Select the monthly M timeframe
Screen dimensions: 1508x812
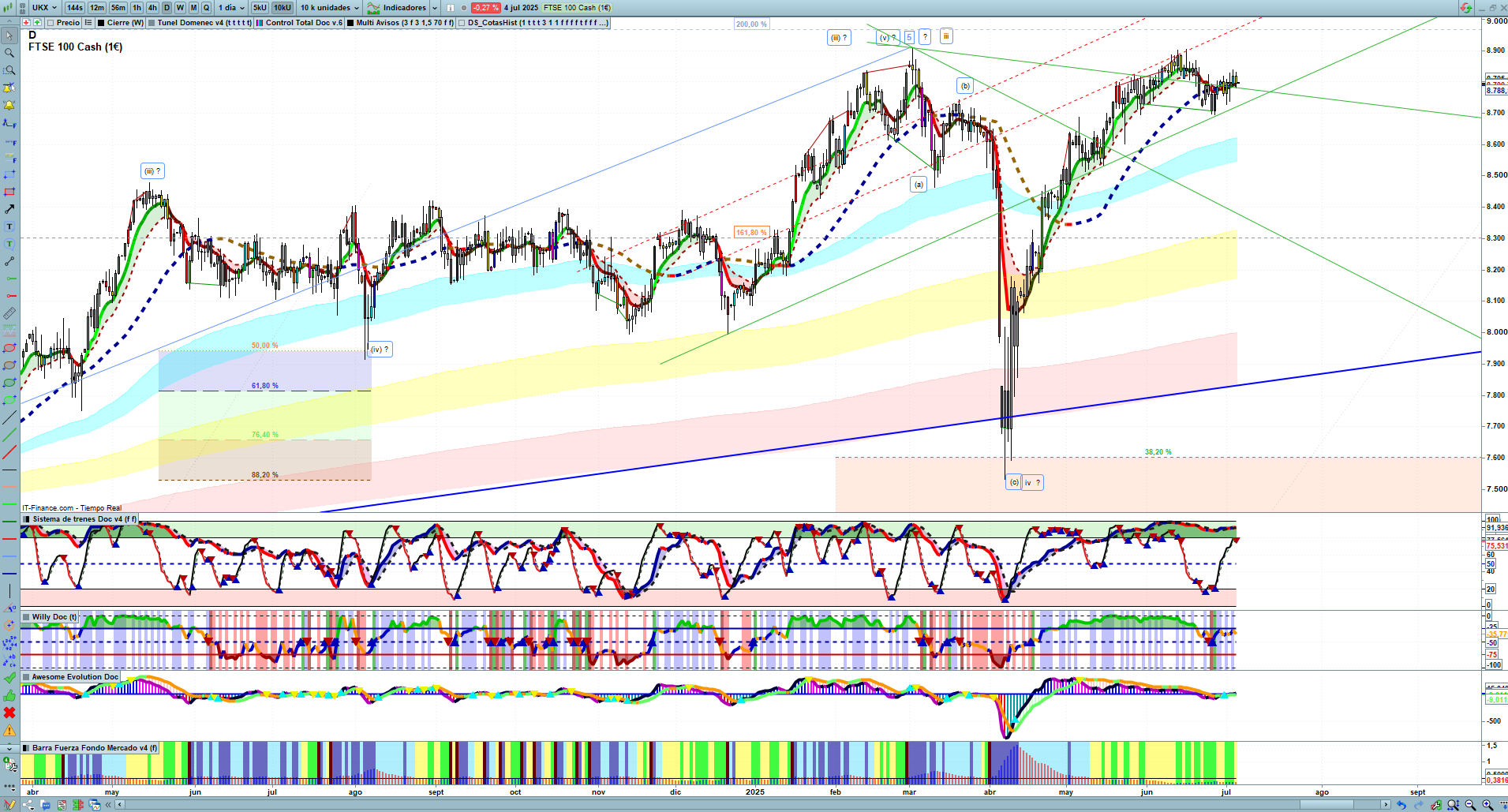coord(193,8)
